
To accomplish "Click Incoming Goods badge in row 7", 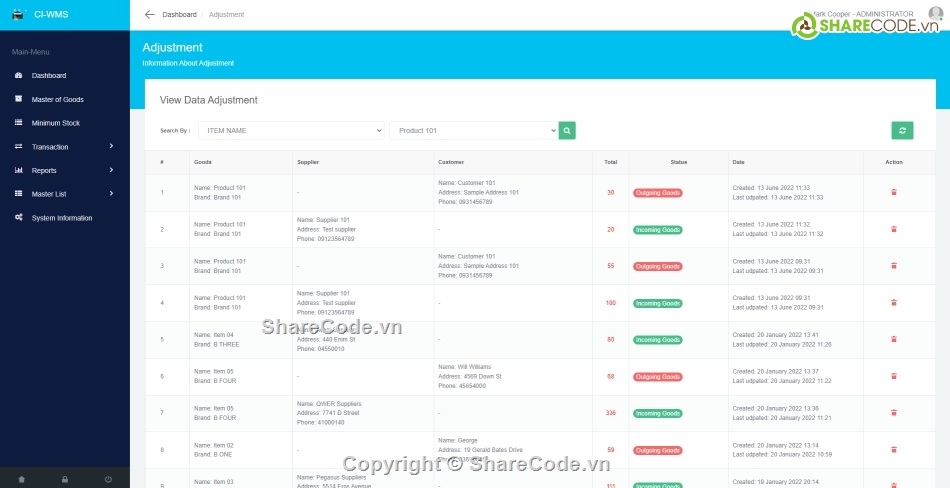I will pyautogui.click(x=657, y=413).
